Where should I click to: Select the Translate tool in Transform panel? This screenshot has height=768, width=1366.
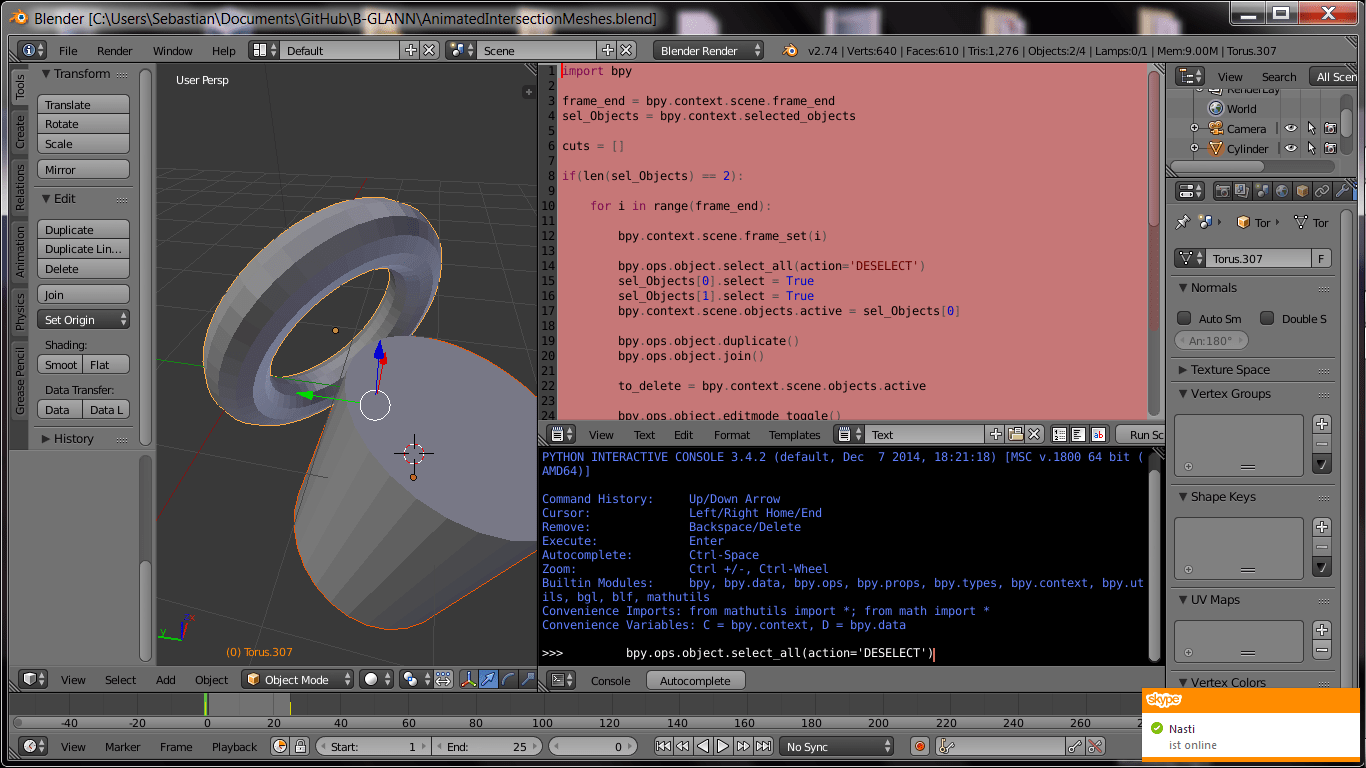[x=83, y=104]
